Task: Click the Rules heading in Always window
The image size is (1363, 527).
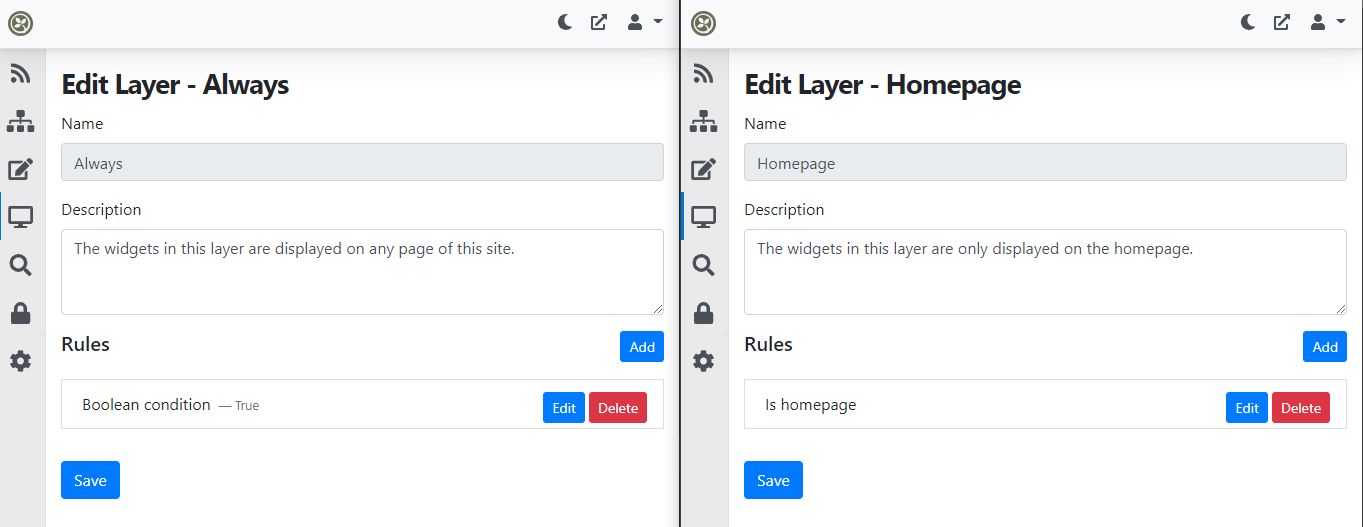Action: pyautogui.click(x=85, y=344)
